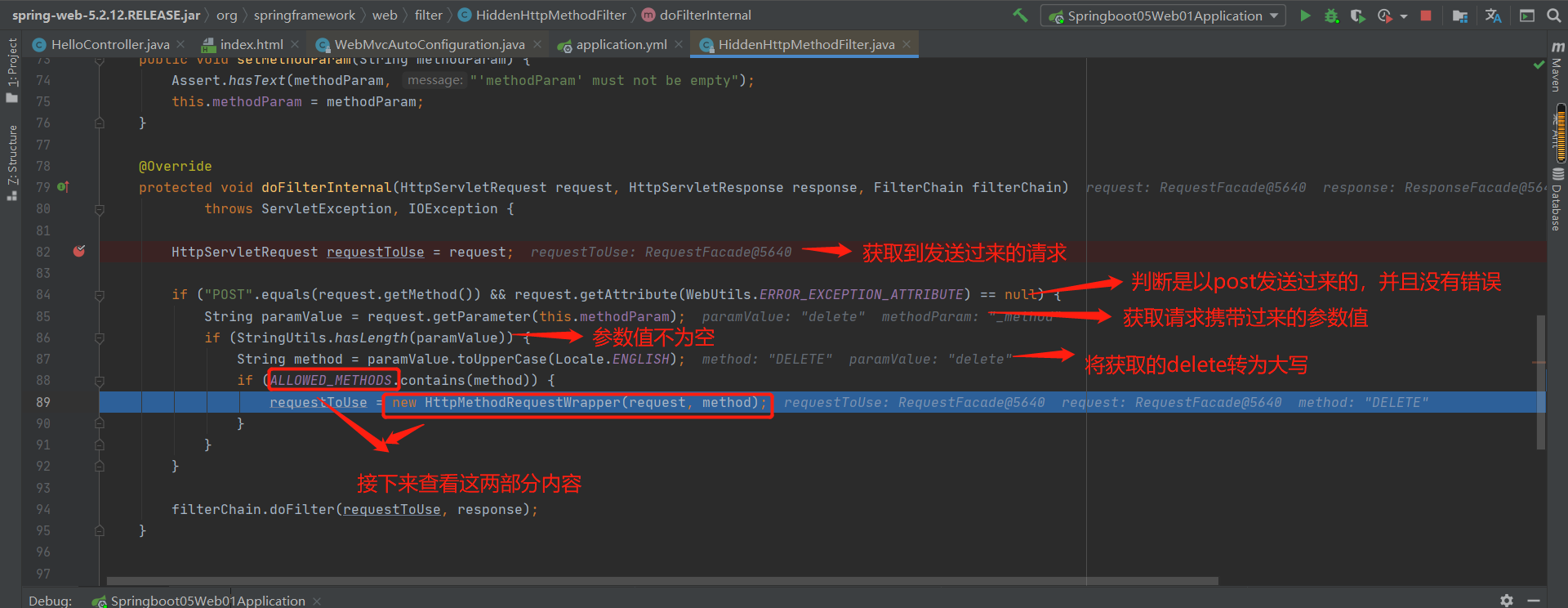1568x608 pixels.
Task: Collapse the throws clause fold at line 80
Action: point(99,209)
